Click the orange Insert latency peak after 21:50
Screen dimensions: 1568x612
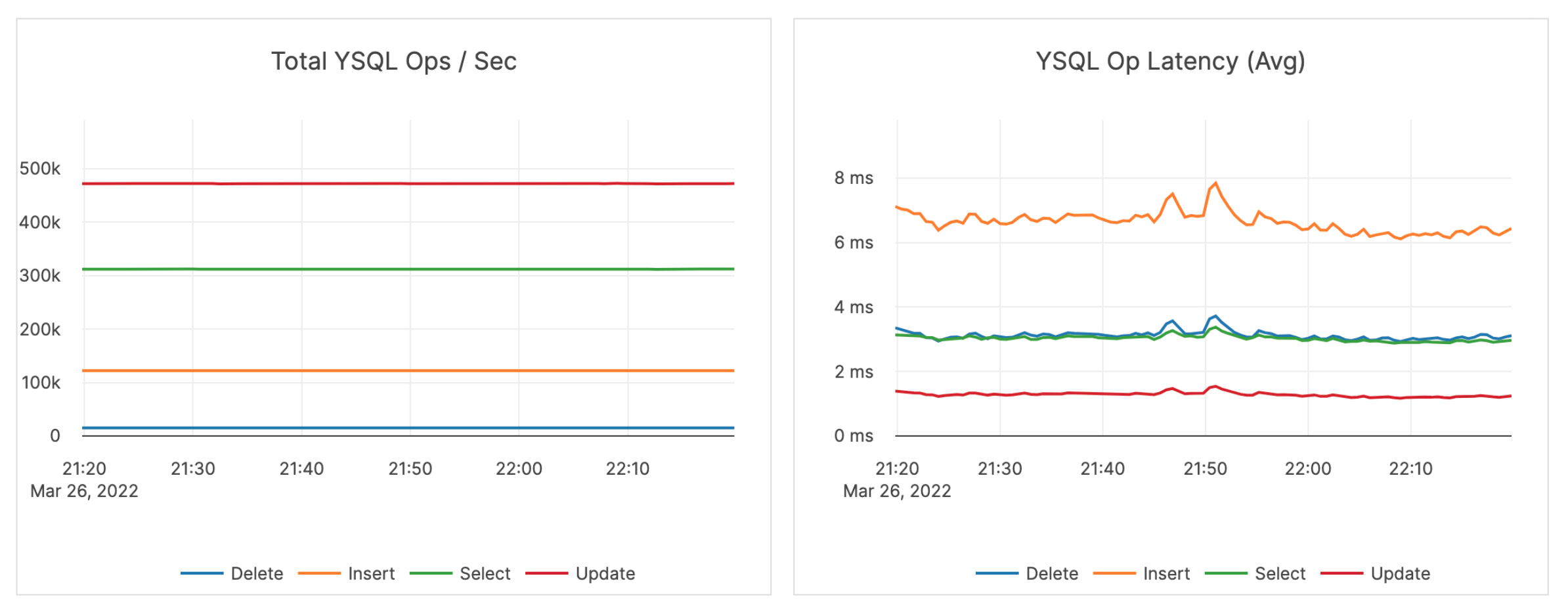click(x=1215, y=183)
